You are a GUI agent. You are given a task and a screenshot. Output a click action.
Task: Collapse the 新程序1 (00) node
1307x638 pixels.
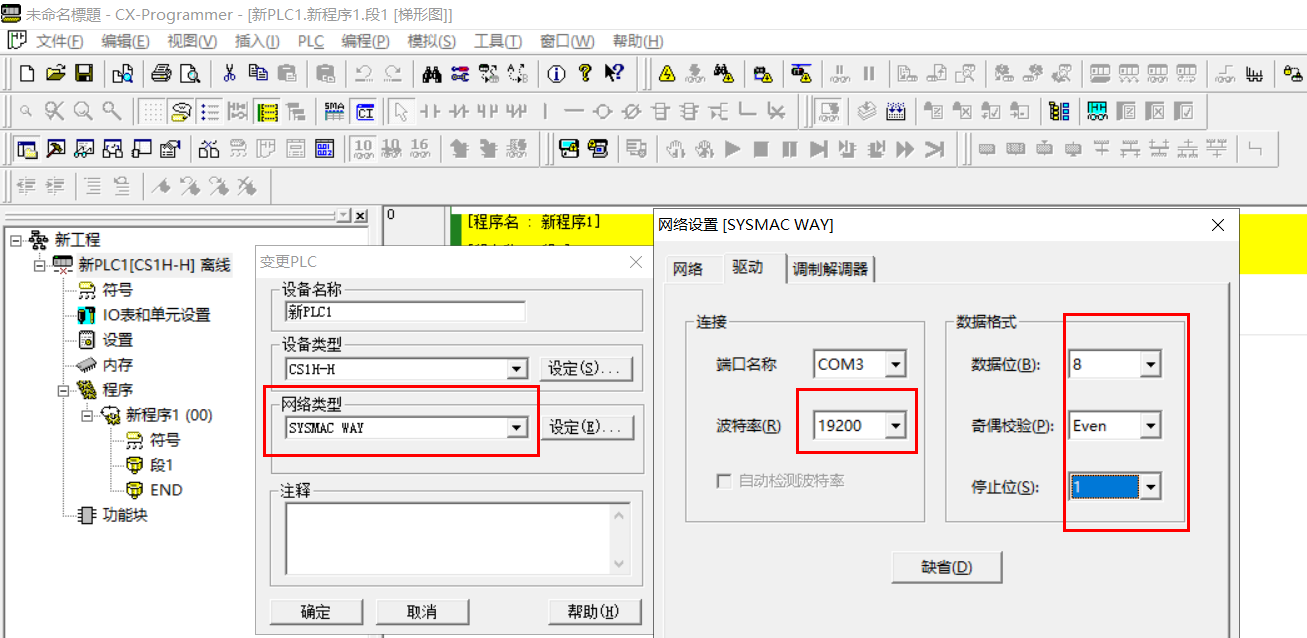(x=88, y=415)
